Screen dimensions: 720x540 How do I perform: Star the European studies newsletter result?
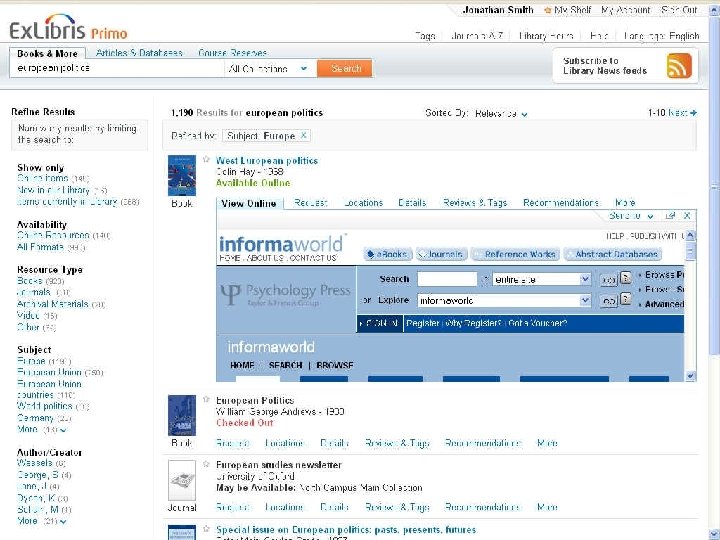pos(206,464)
